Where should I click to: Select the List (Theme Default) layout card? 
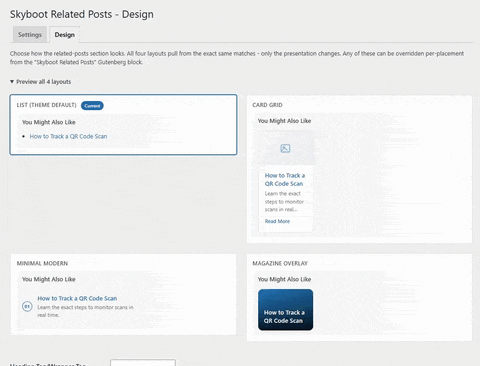point(123,125)
